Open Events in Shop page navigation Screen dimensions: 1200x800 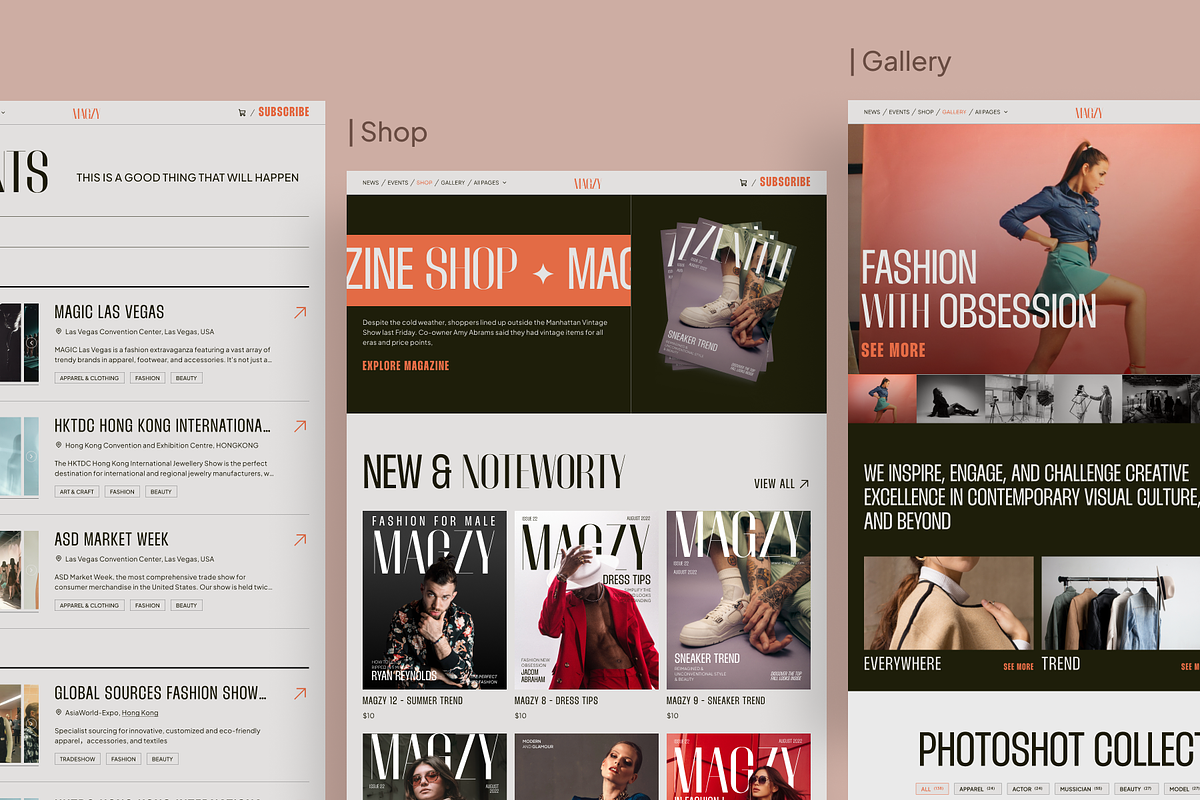click(398, 183)
